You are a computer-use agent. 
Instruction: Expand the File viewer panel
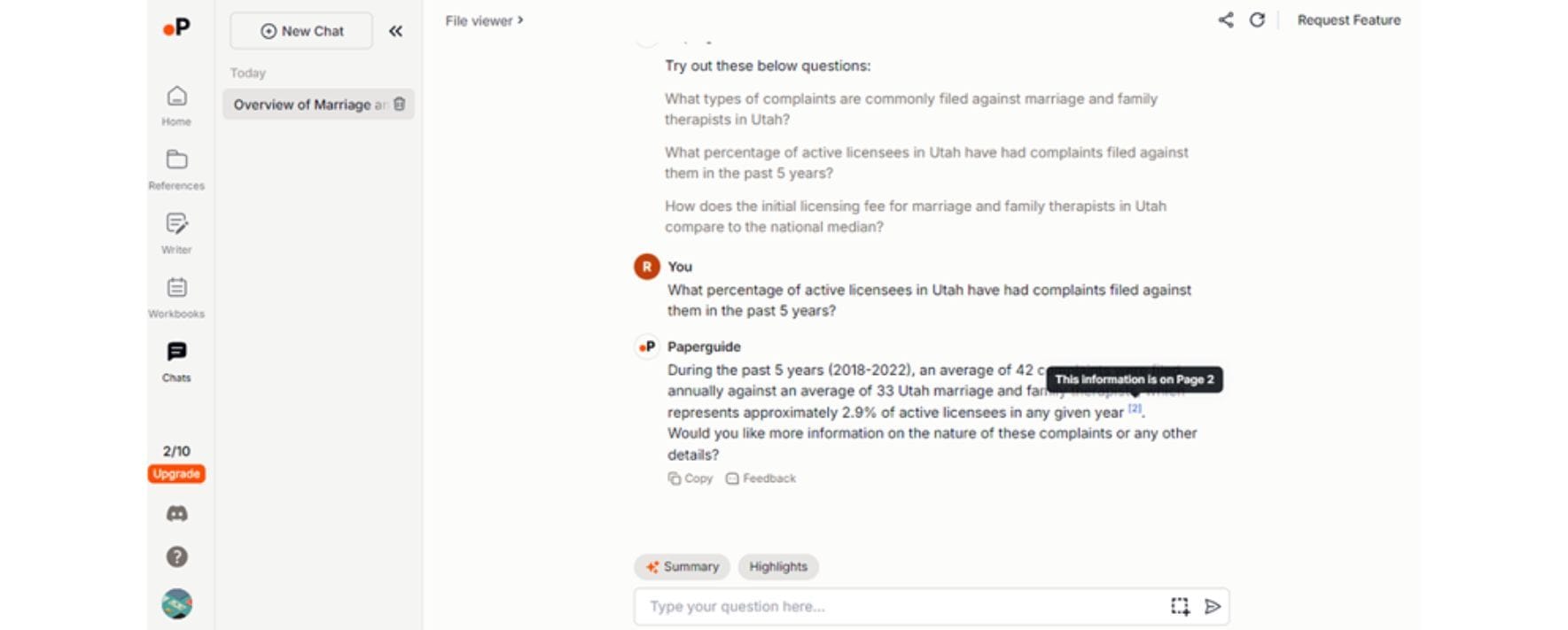click(x=484, y=20)
